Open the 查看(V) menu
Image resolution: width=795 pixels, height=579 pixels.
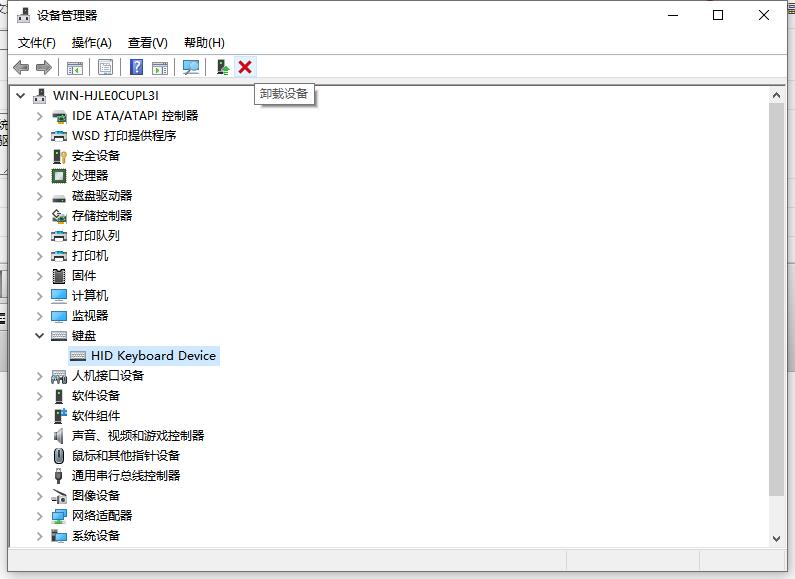[x=147, y=42]
